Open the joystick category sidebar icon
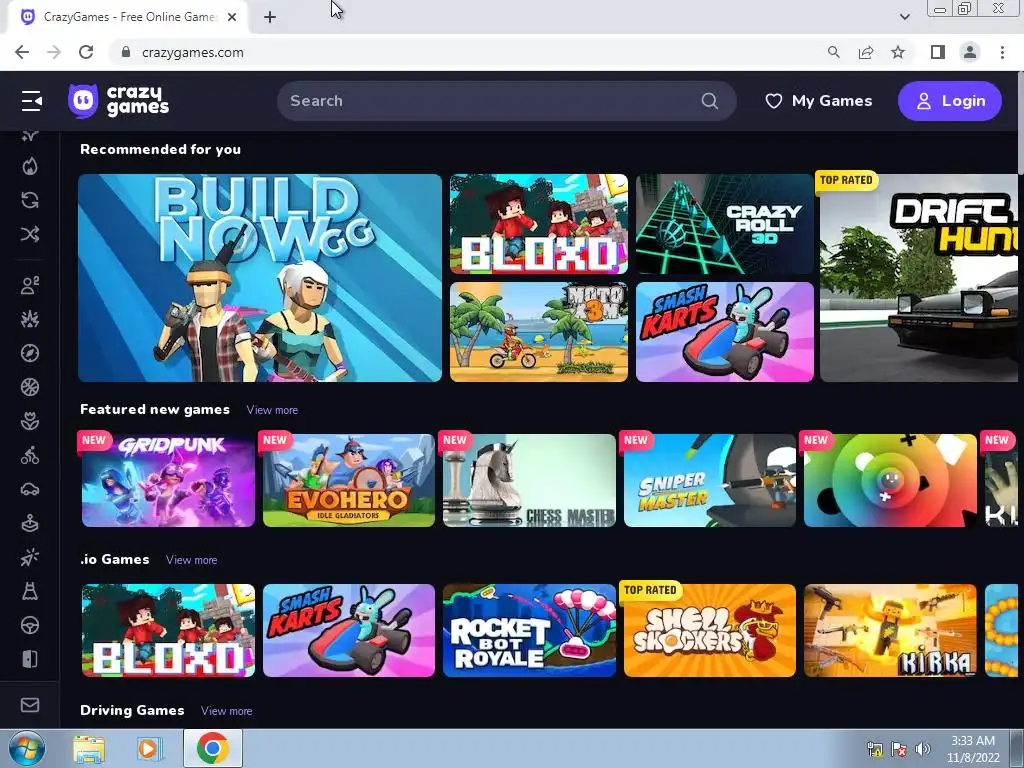1024x768 pixels. pos(30,523)
